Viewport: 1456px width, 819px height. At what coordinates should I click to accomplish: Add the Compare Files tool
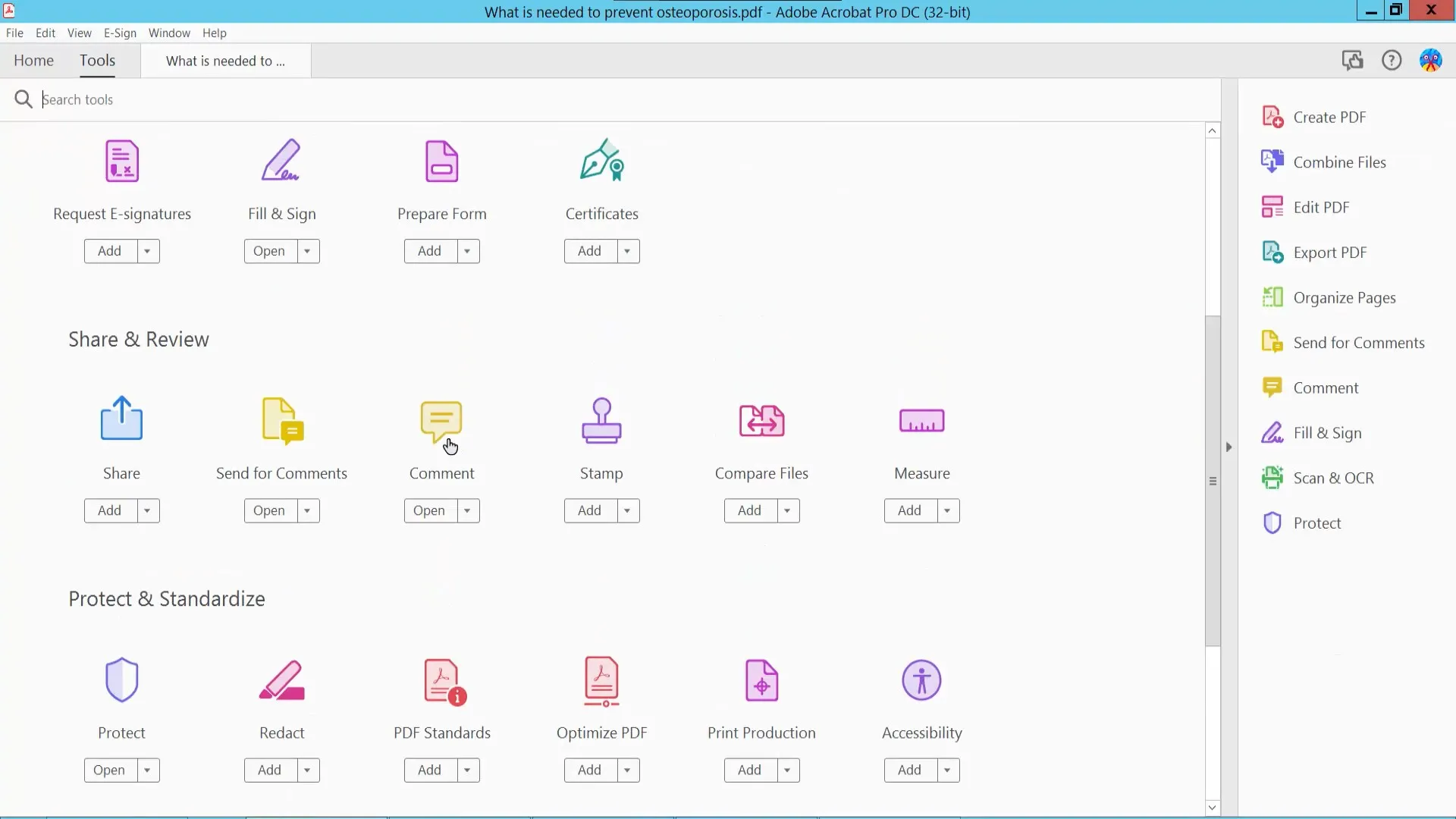(x=749, y=510)
